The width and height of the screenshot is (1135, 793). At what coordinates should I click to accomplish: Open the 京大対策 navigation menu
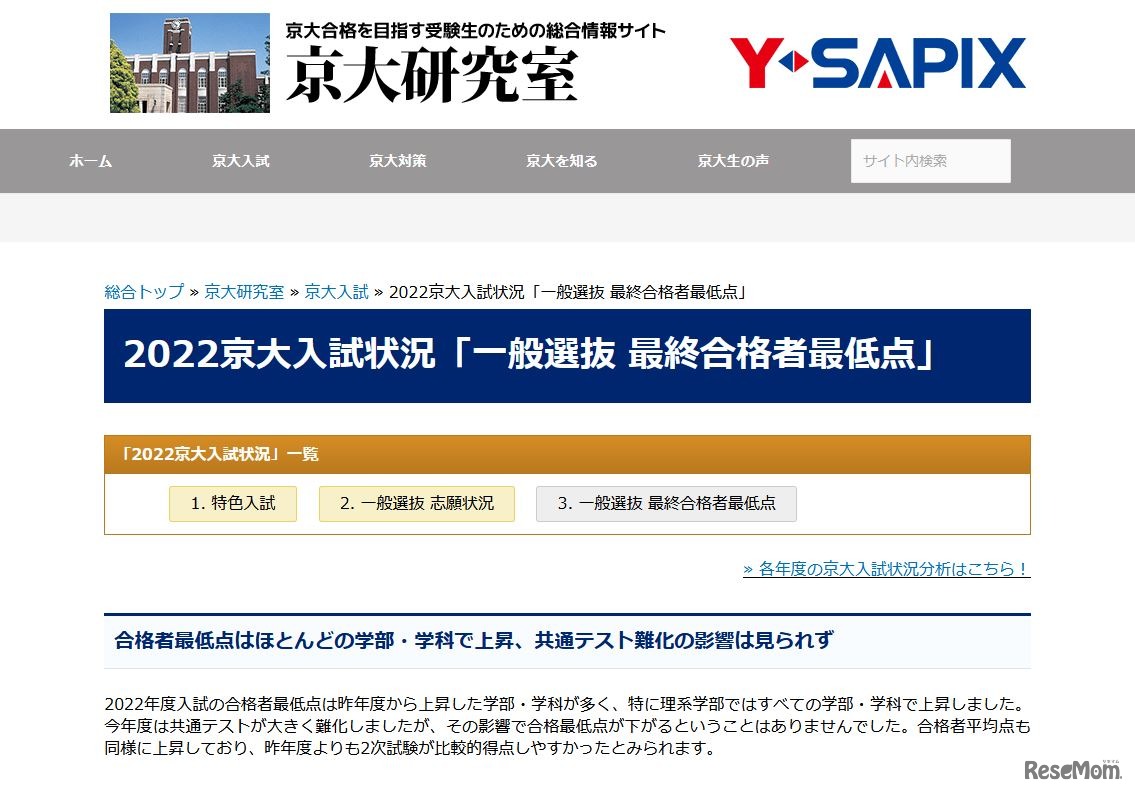(x=397, y=160)
